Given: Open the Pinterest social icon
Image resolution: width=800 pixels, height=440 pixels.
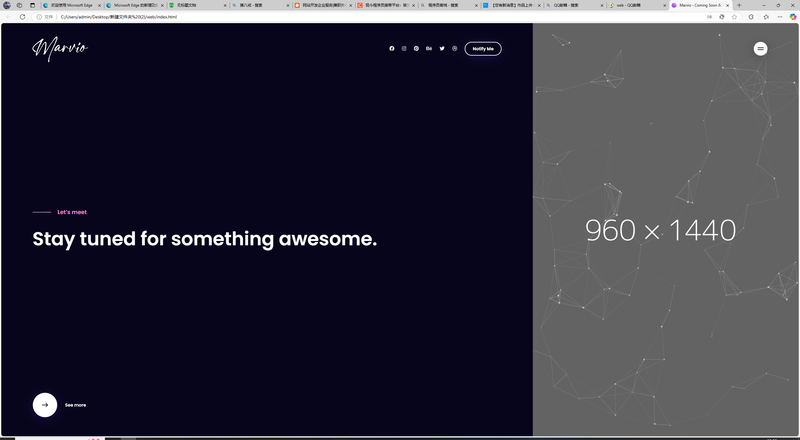Looking at the screenshot, I should pyautogui.click(x=416, y=48).
